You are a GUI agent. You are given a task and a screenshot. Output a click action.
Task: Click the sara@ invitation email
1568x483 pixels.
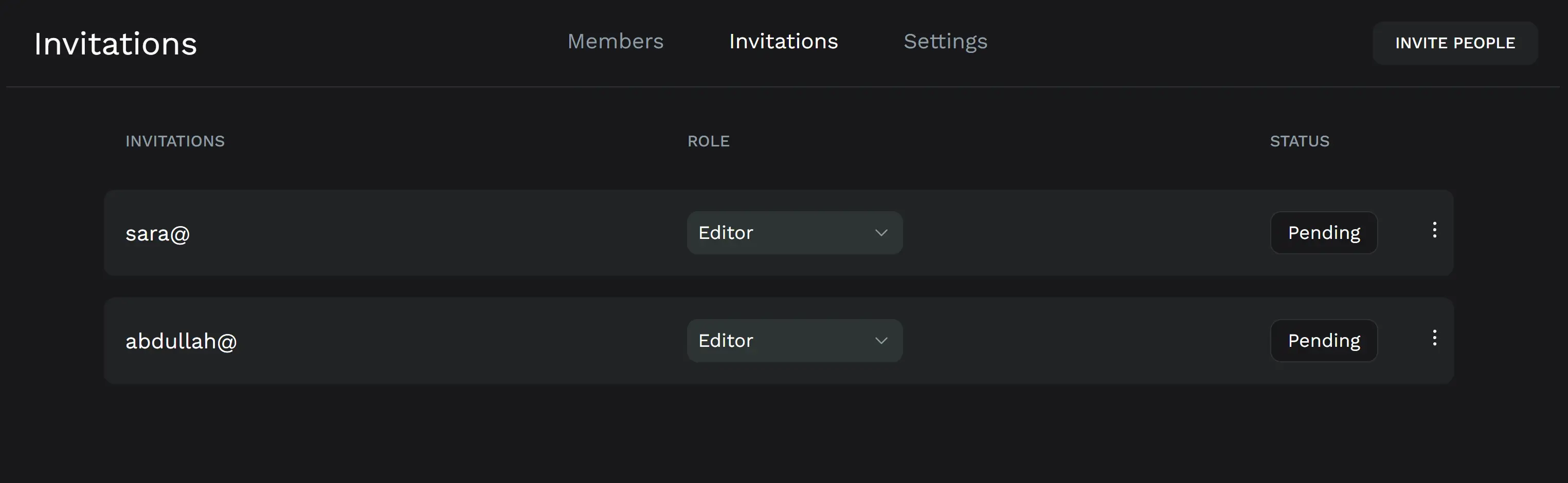[x=158, y=234]
